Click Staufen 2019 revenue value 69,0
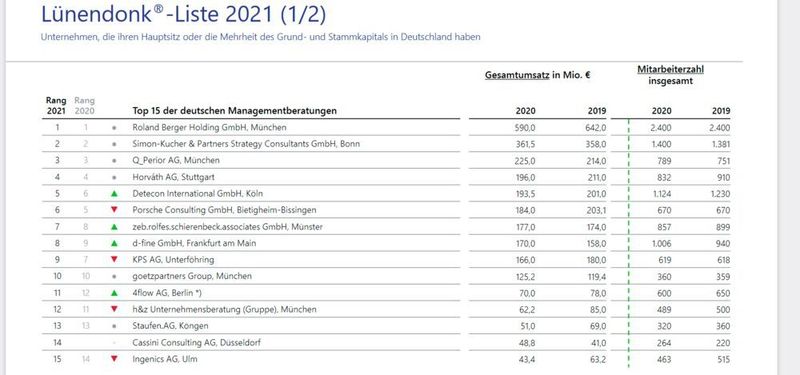Viewport: 800px width, 375px height. point(598,326)
